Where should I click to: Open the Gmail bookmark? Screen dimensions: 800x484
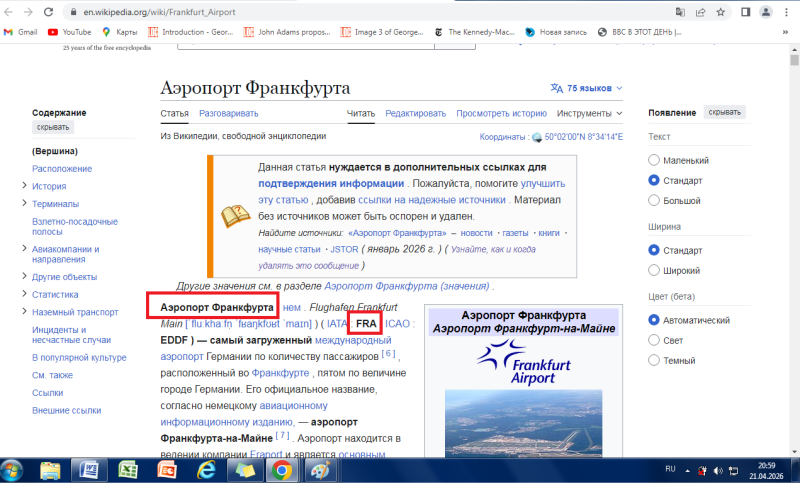(x=20, y=32)
